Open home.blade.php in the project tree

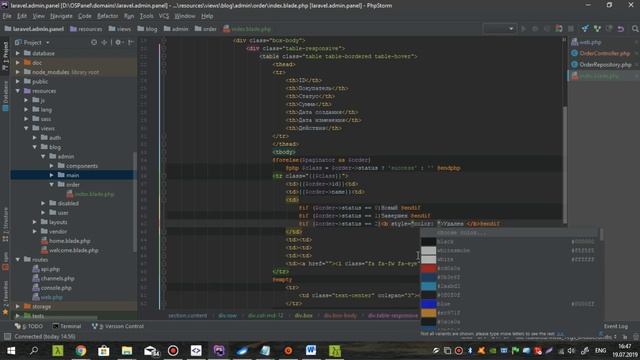[69, 241]
